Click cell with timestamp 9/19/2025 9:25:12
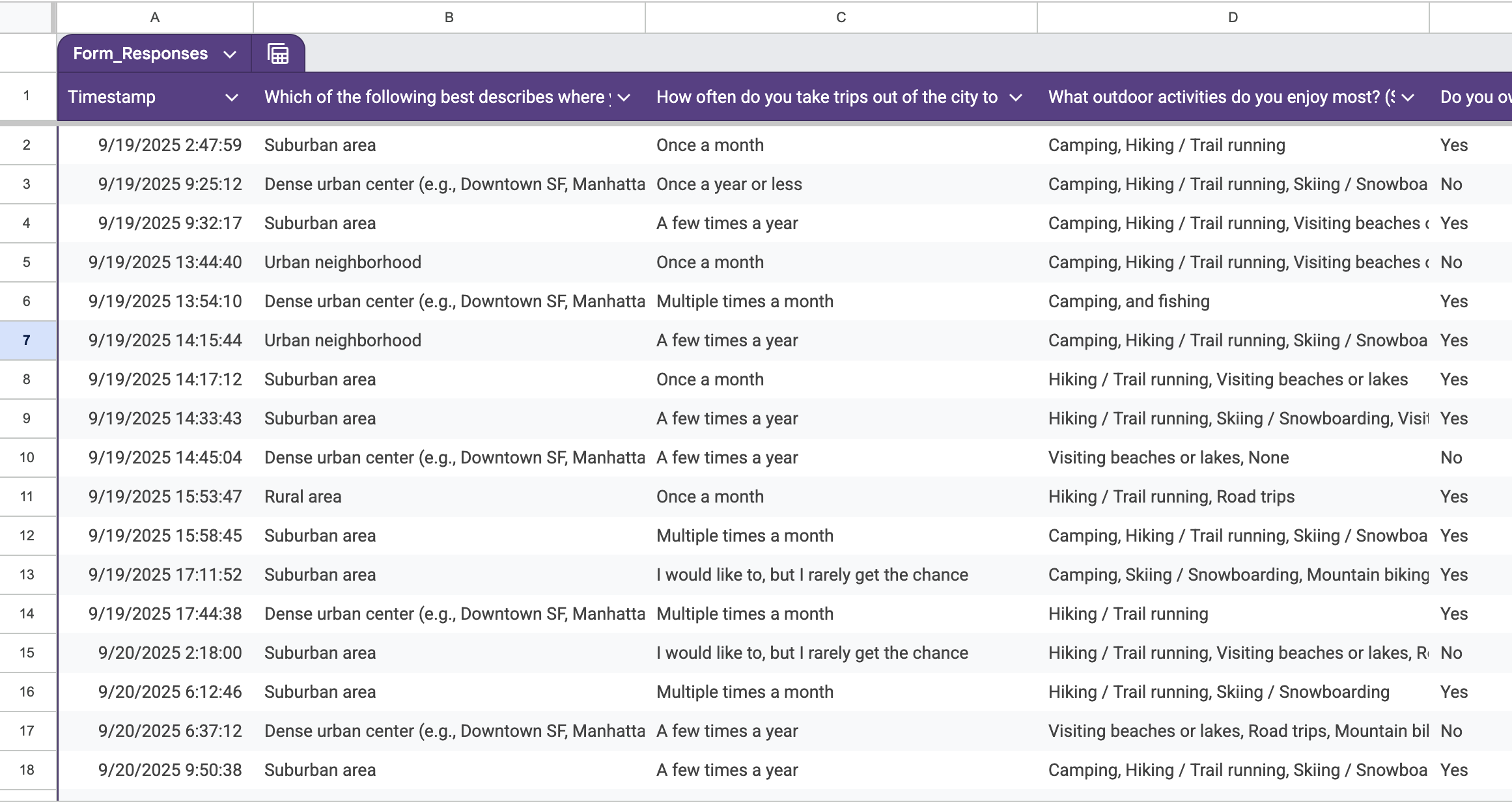1512x802 pixels. [x=155, y=184]
